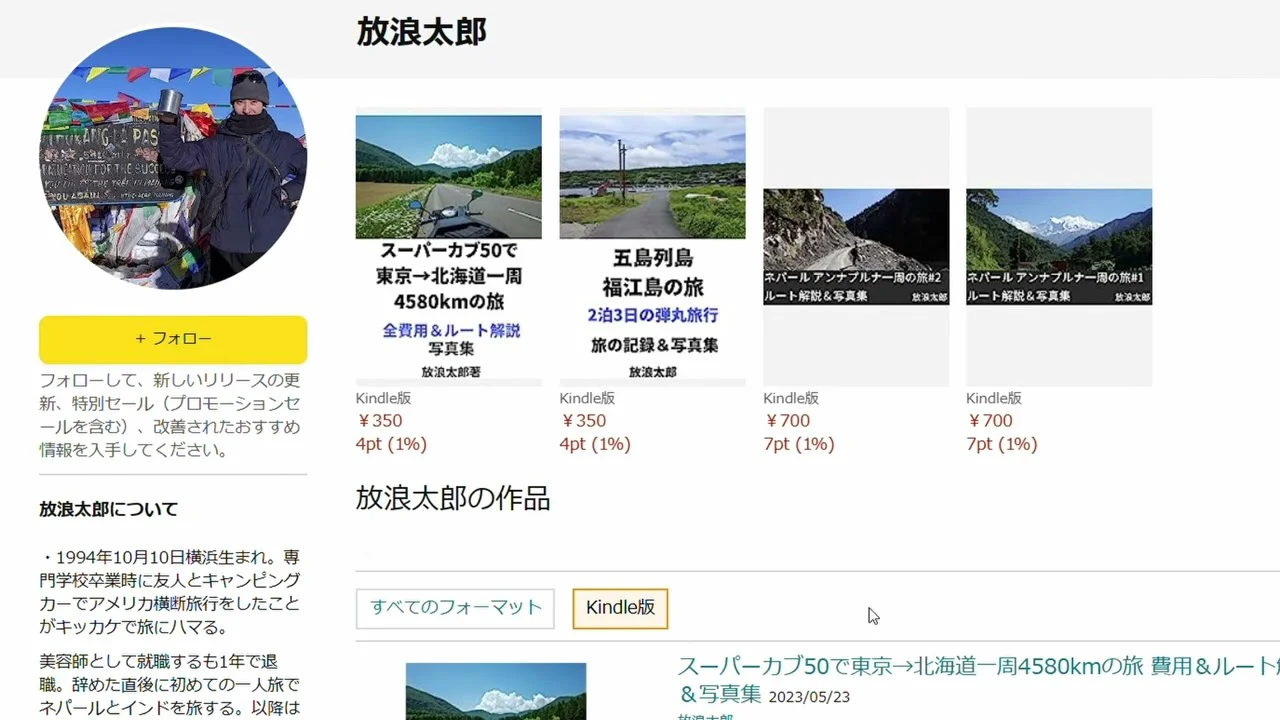Click the ¥700 price under Annapurna #2 book
1280x720 pixels.
click(x=787, y=421)
